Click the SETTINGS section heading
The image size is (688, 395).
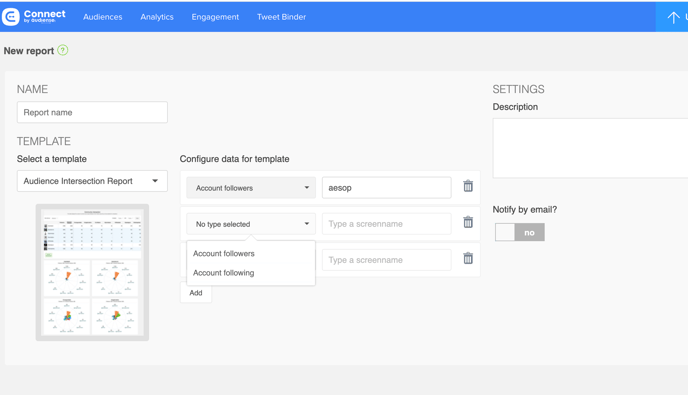tap(518, 89)
